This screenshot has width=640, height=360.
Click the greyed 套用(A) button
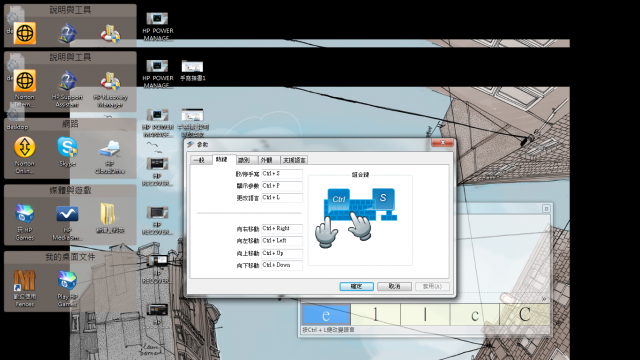tap(432, 287)
